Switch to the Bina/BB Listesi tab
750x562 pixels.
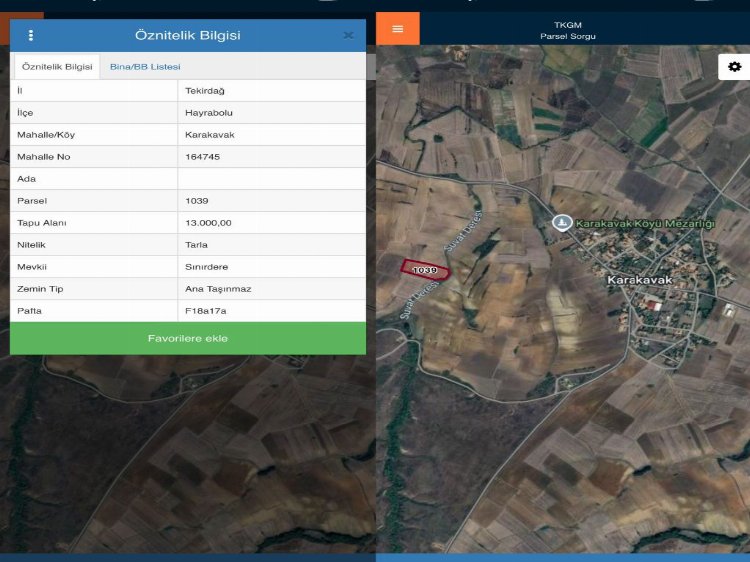click(x=145, y=67)
